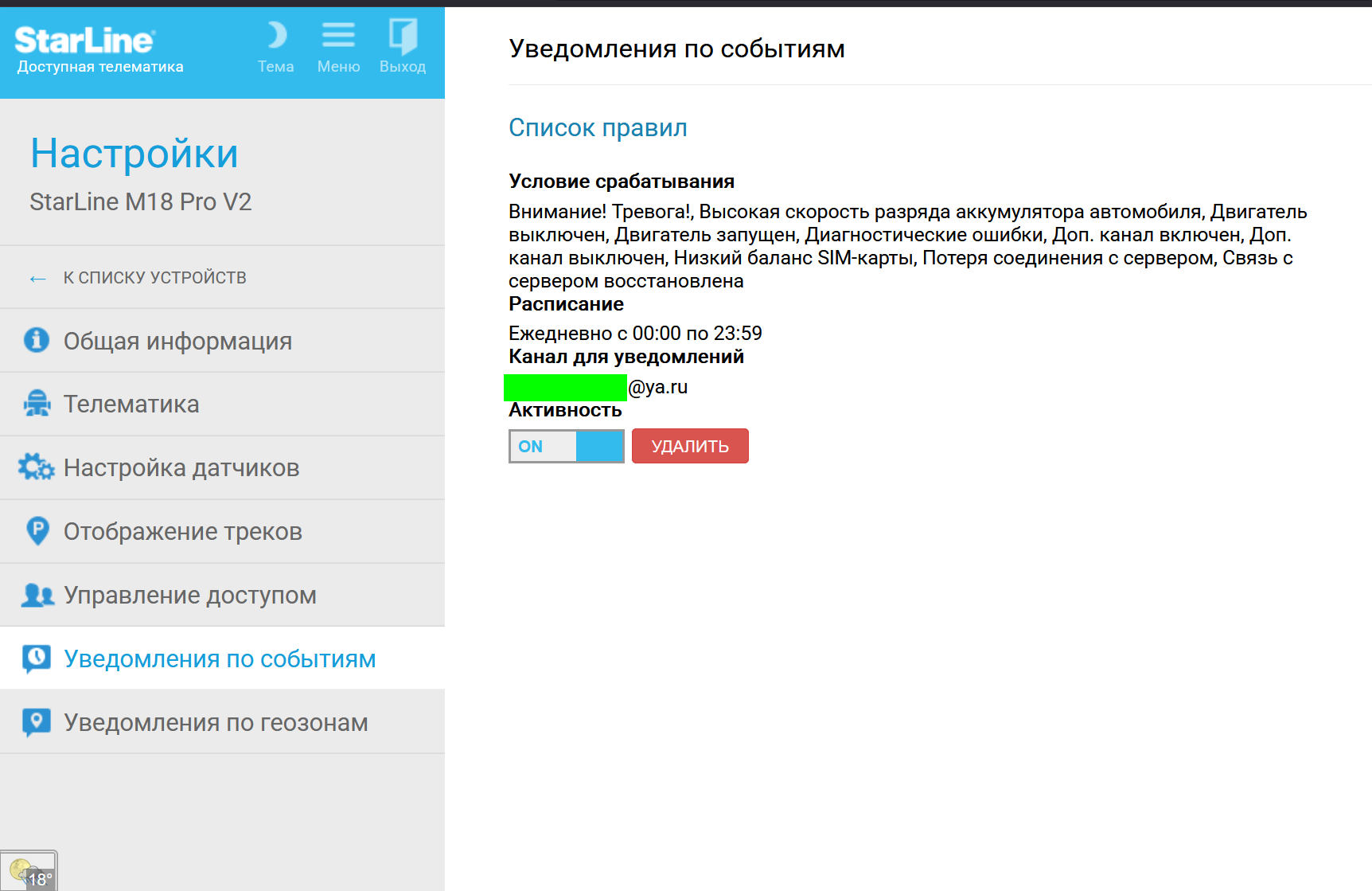Click the Список правил heading
Viewport: 1372px width, 891px height.
pyautogui.click(x=598, y=127)
